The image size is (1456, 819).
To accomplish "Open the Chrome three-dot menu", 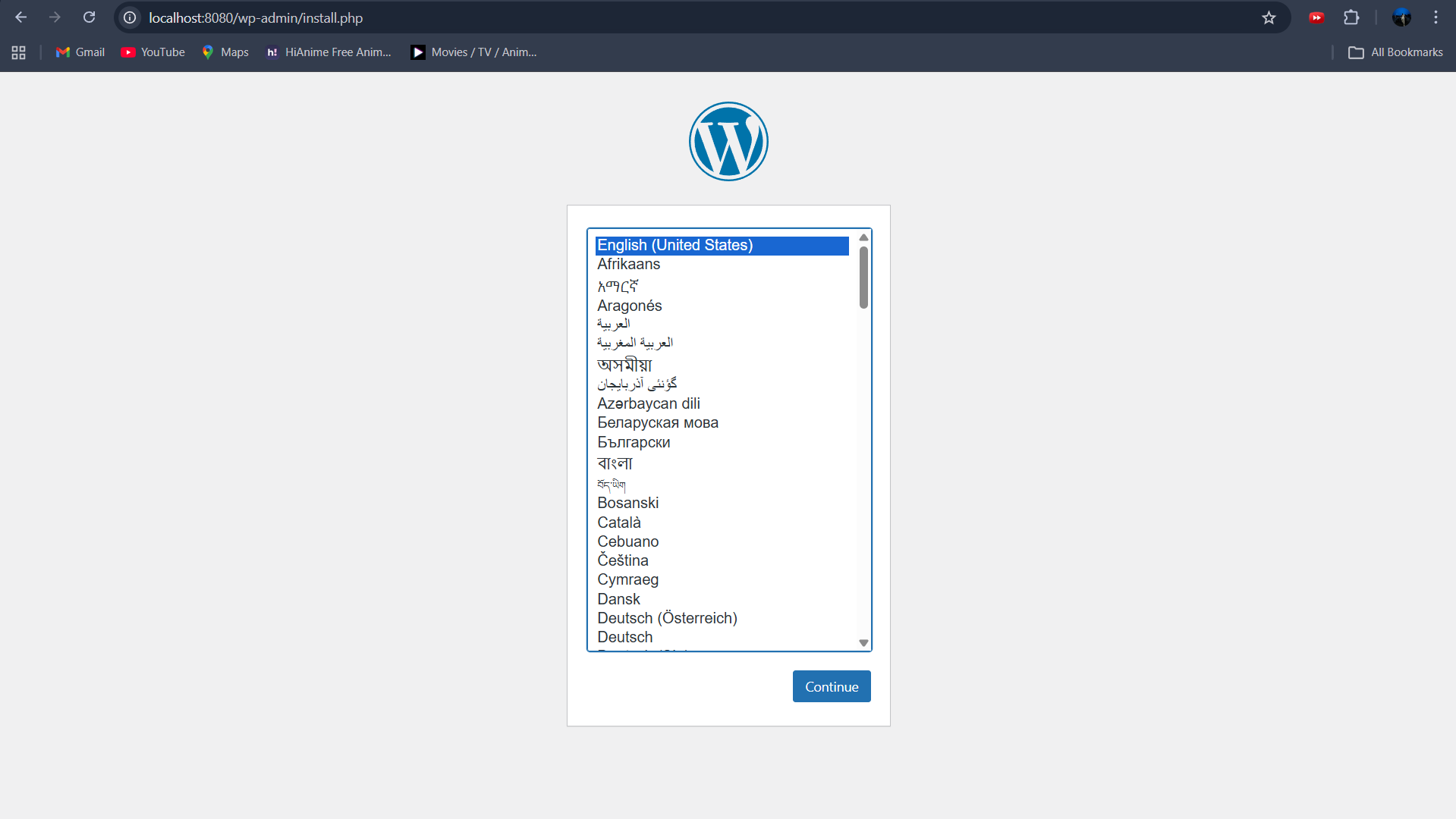I will click(1436, 17).
